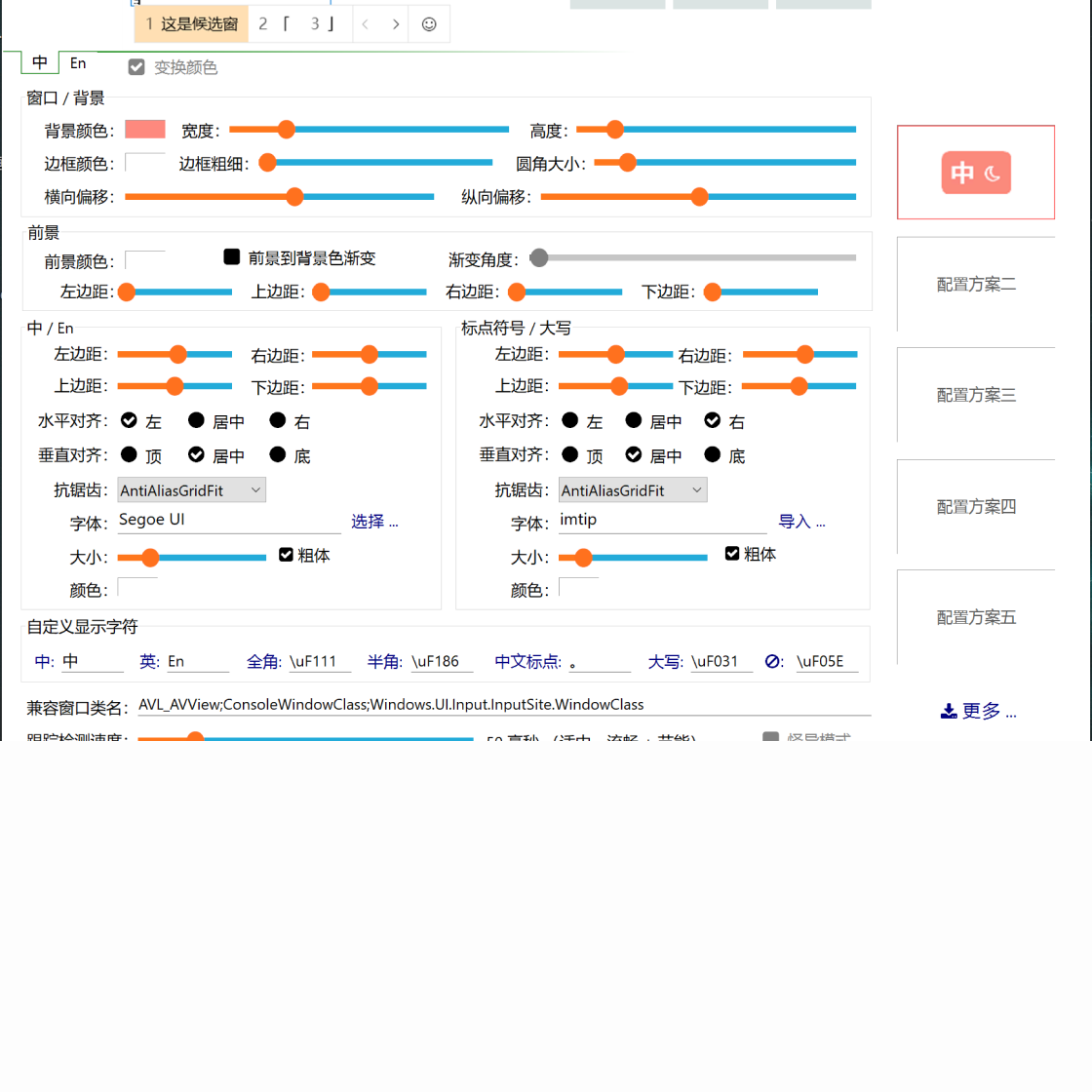Click the 半角 \uF186 field
The height and width of the screenshot is (1092, 1092).
[x=442, y=661]
